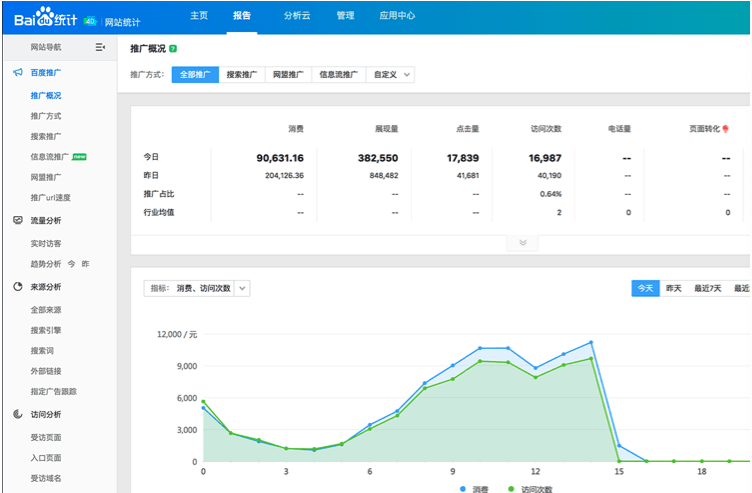Click the green chart point at hour 0
The image size is (752, 493).
(x=203, y=402)
